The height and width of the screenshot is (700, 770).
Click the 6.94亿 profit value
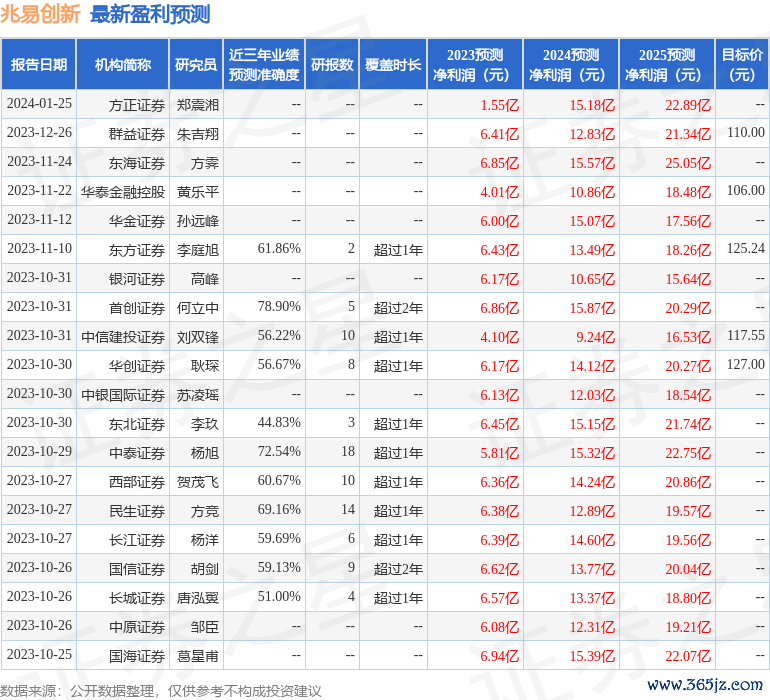pos(499,656)
